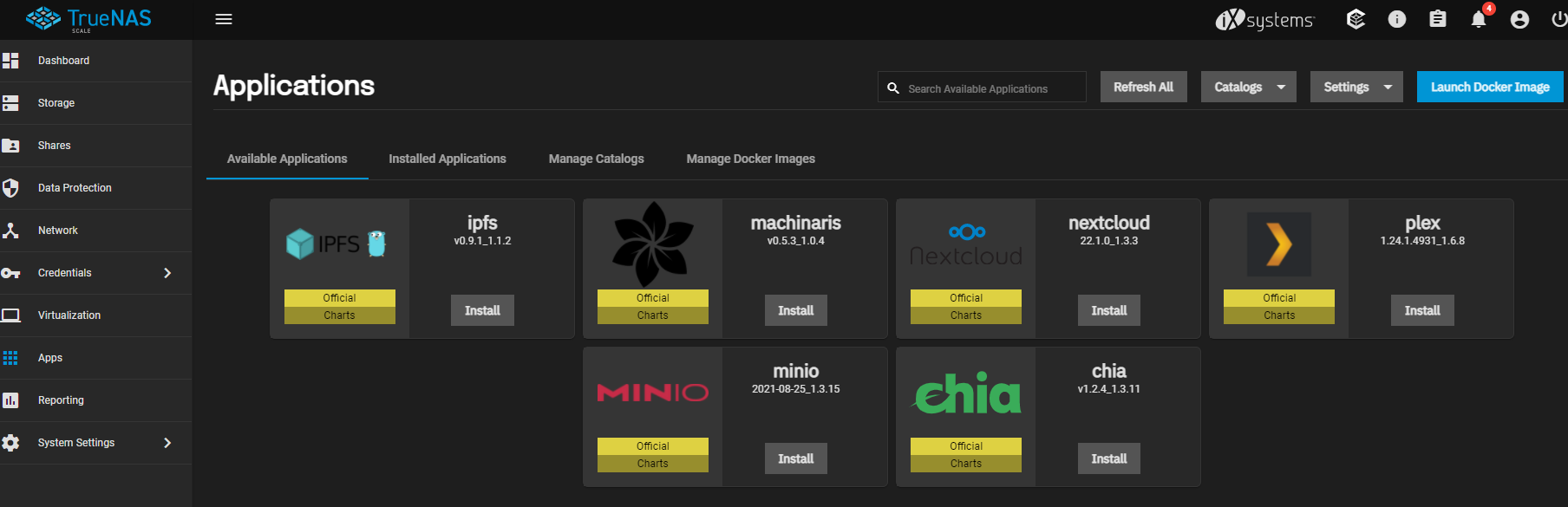
Task: Install the machinaris application
Action: [796, 310]
